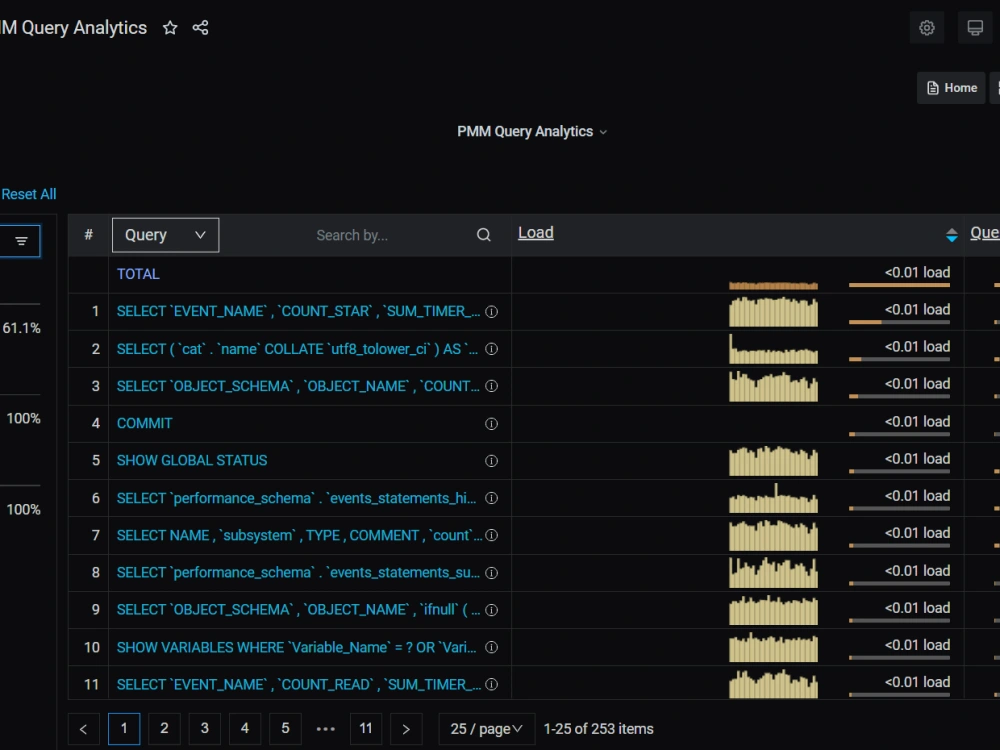Open info icon for query row 2

491,349
